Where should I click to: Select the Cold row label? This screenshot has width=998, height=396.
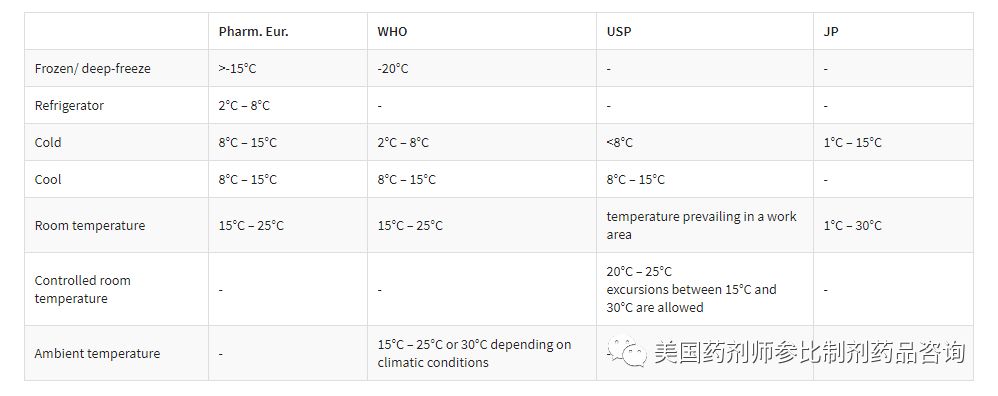click(48, 142)
